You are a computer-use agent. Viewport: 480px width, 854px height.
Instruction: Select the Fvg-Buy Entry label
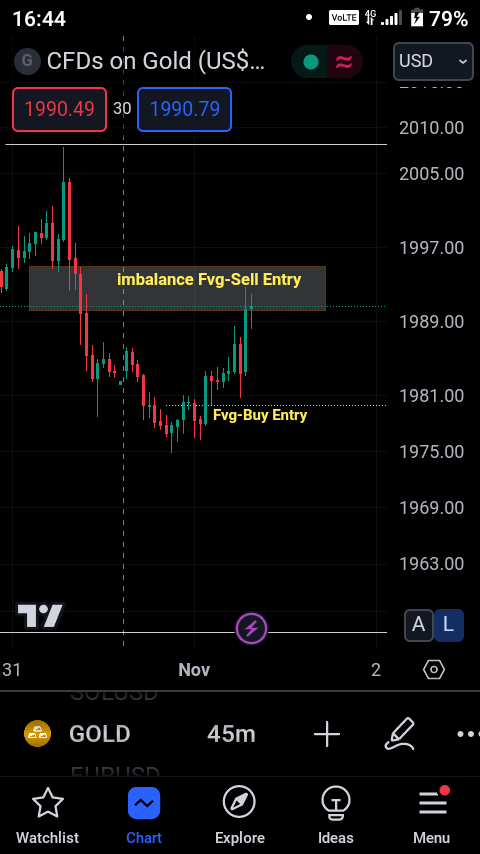pos(260,415)
